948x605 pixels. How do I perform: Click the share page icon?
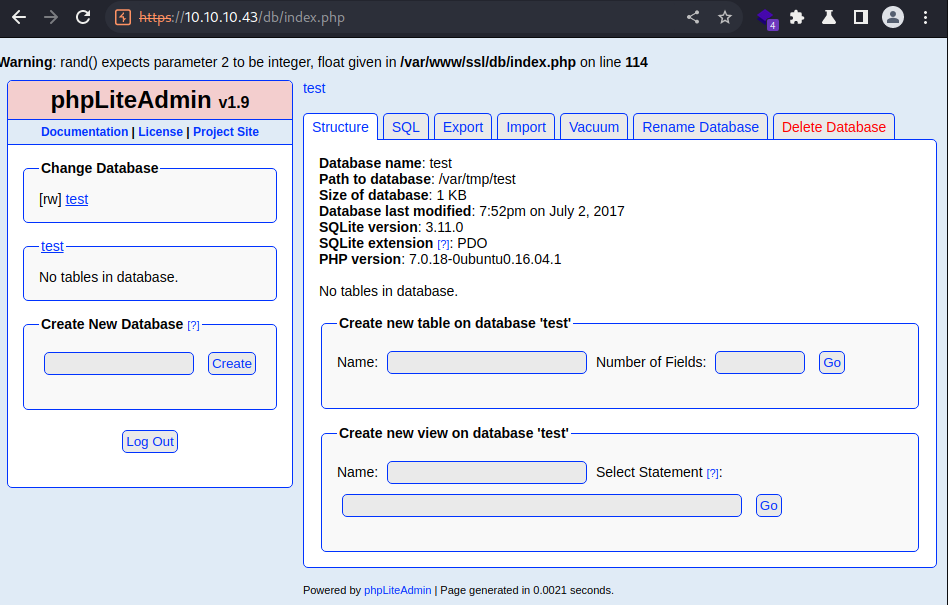click(x=693, y=17)
